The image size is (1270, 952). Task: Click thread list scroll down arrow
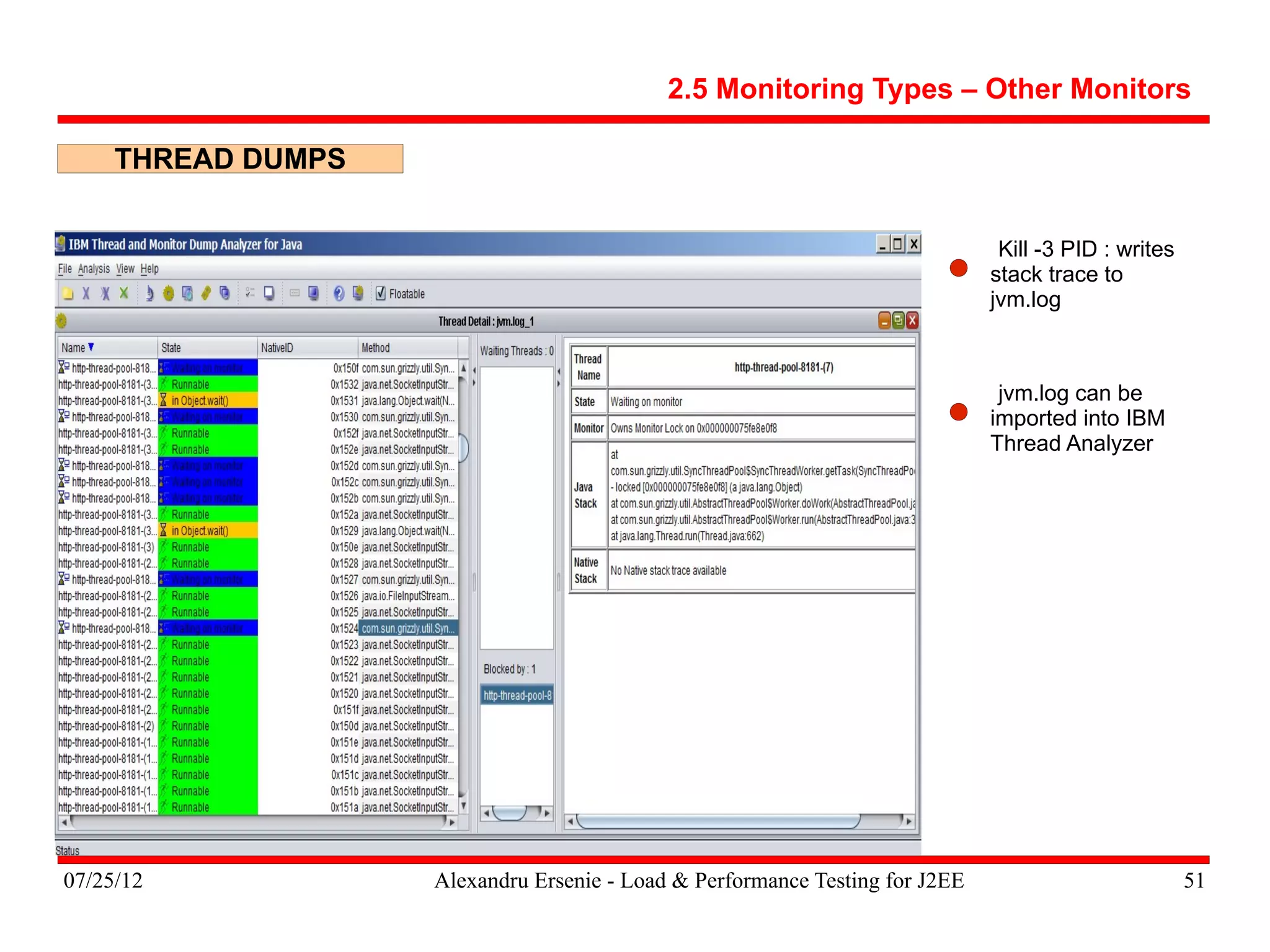(x=464, y=806)
